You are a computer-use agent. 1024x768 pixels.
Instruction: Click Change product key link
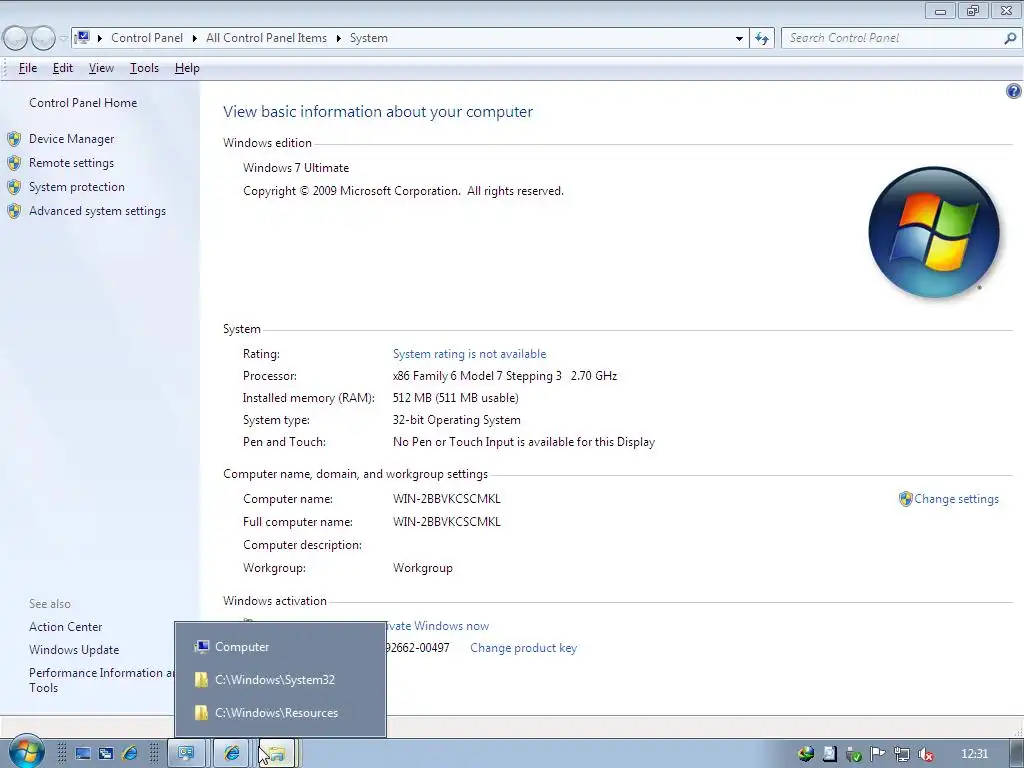point(524,648)
